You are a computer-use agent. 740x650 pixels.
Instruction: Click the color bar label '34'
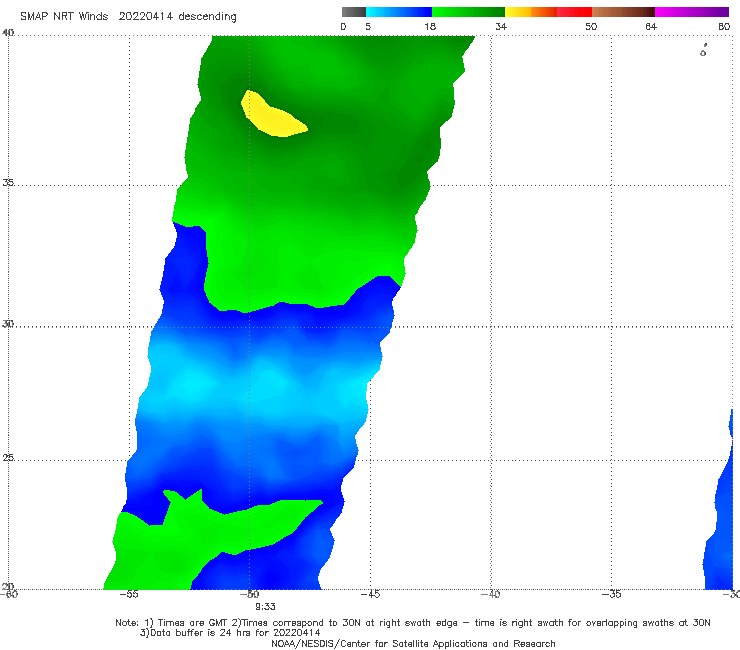[501, 27]
